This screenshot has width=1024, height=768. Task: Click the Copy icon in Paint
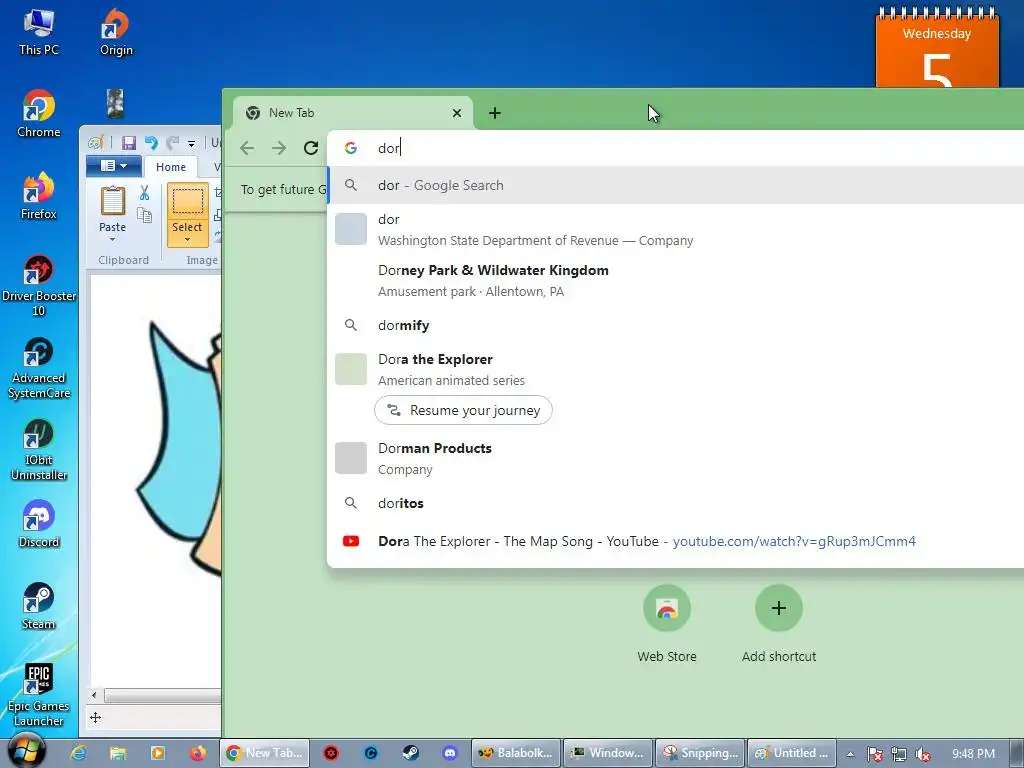(144, 215)
